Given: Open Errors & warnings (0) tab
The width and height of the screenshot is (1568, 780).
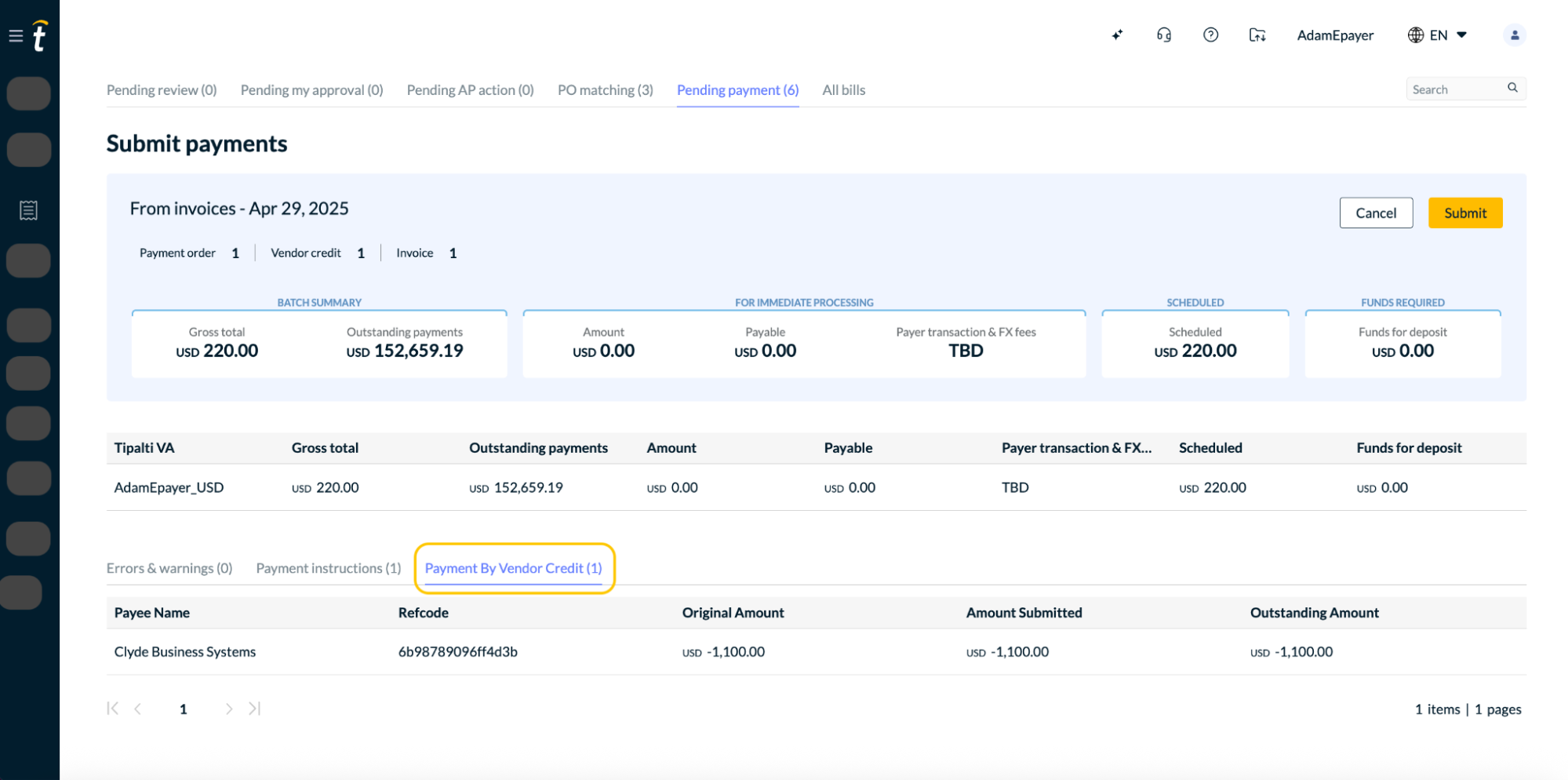Looking at the screenshot, I should point(169,568).
